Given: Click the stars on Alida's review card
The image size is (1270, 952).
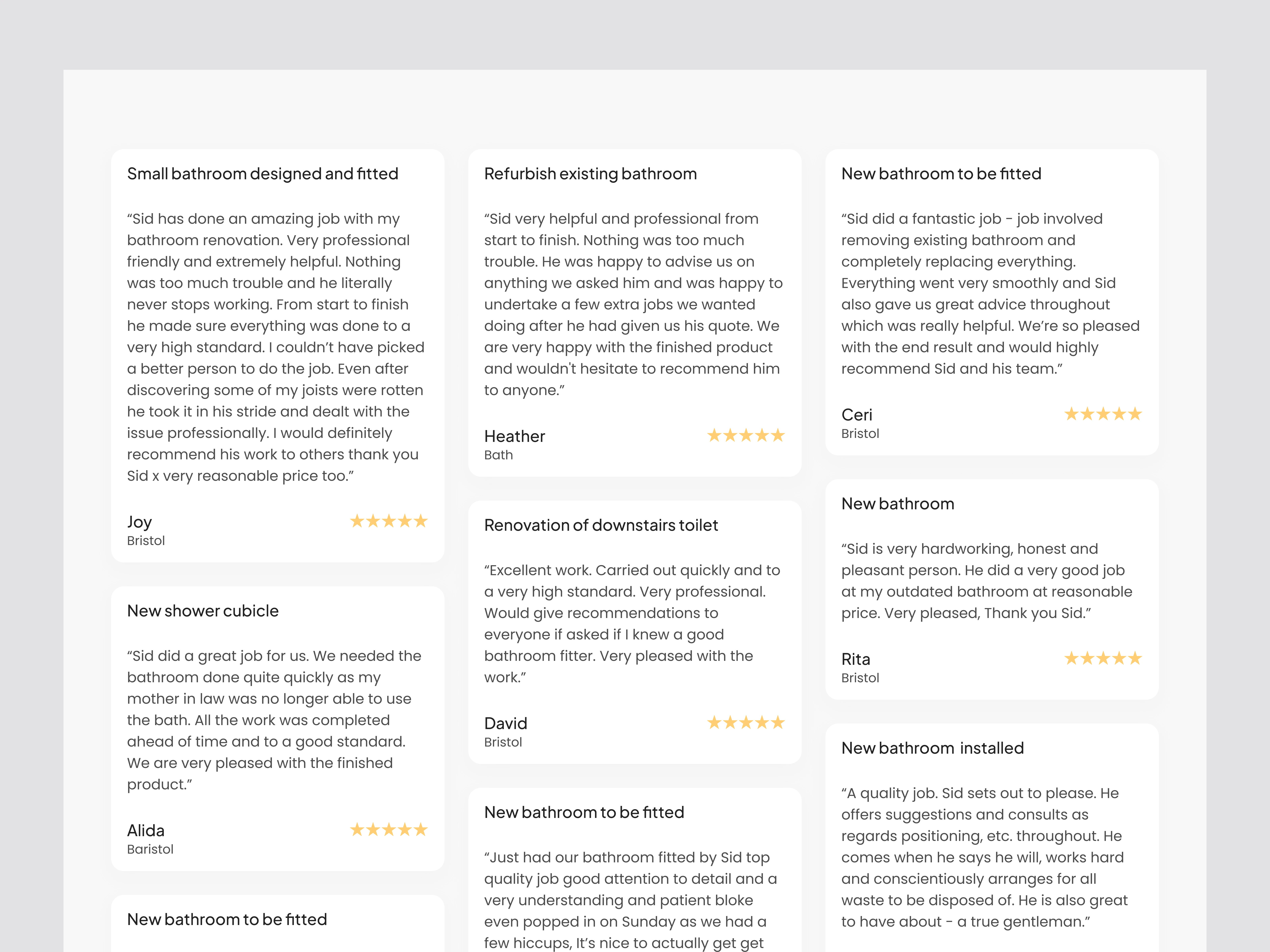Looking at the screenshot, I should click(x=389, y=830).
